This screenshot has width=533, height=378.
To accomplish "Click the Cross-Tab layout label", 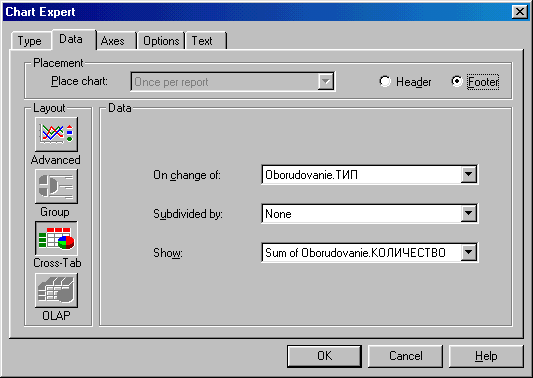I will tap(57, 263).
